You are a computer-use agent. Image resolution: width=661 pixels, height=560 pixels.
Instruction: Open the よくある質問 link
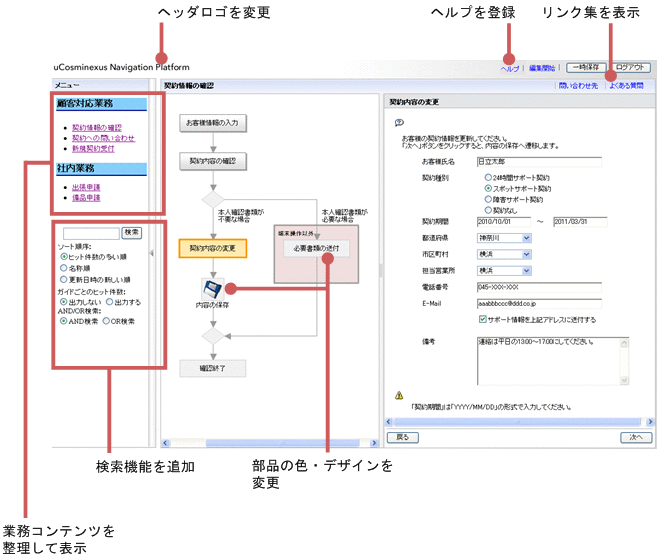tap(626, 86)
